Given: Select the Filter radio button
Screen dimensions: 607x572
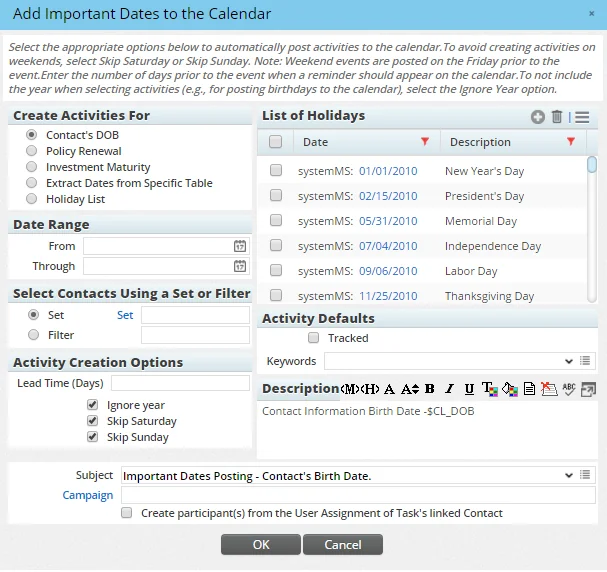Looking at the screenshot, I should pyautogui.click(x=33, y=334).
